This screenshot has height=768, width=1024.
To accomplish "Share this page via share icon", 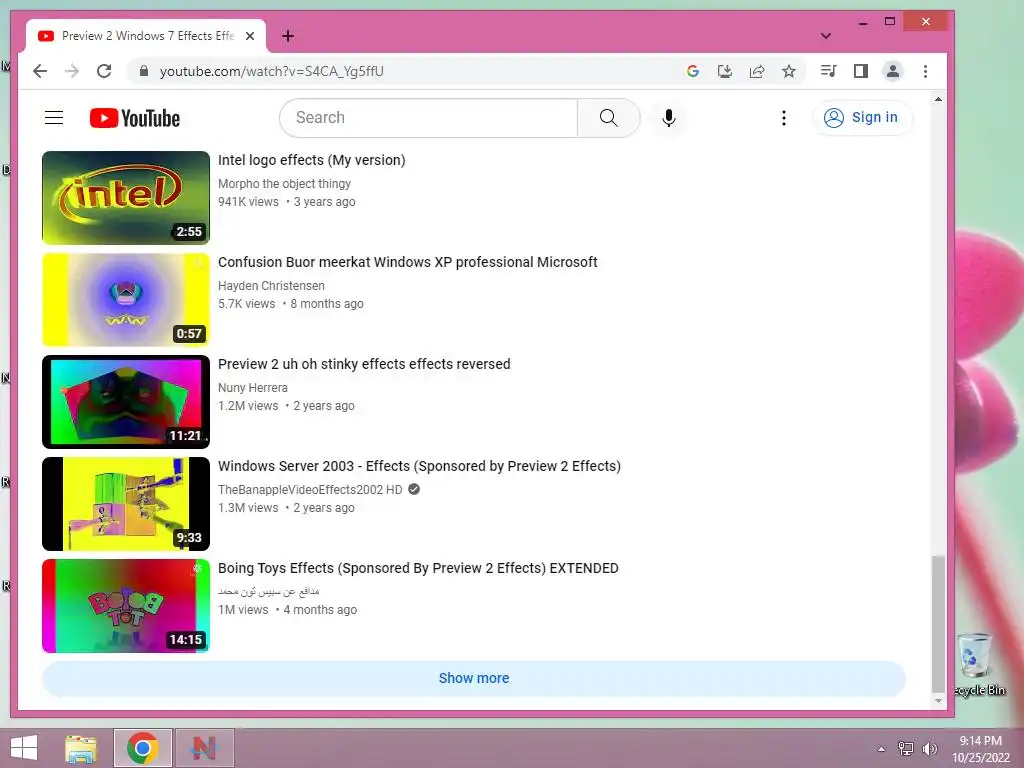I will coord(757,71).
